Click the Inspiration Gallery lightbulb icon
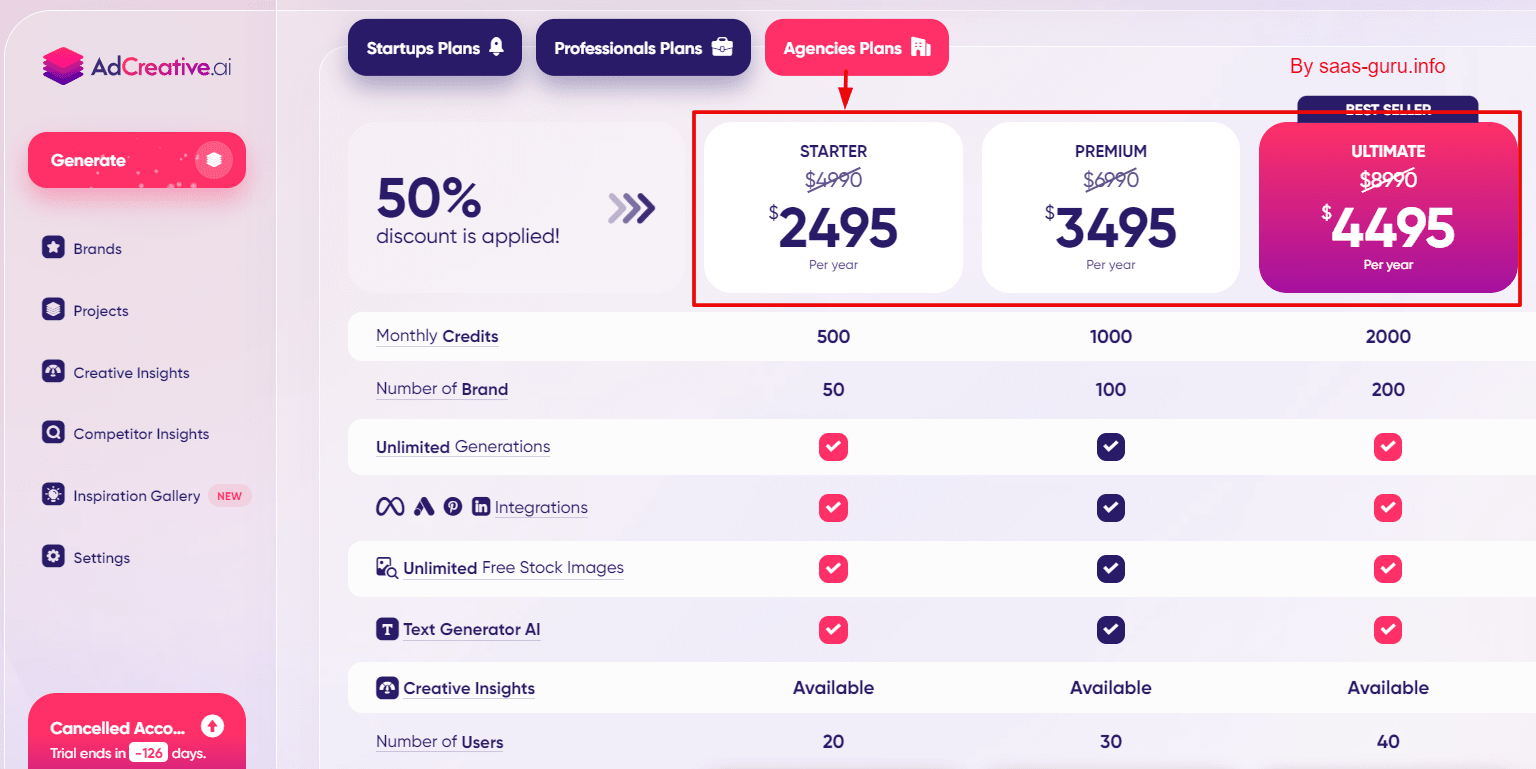 tap(53, 495)
